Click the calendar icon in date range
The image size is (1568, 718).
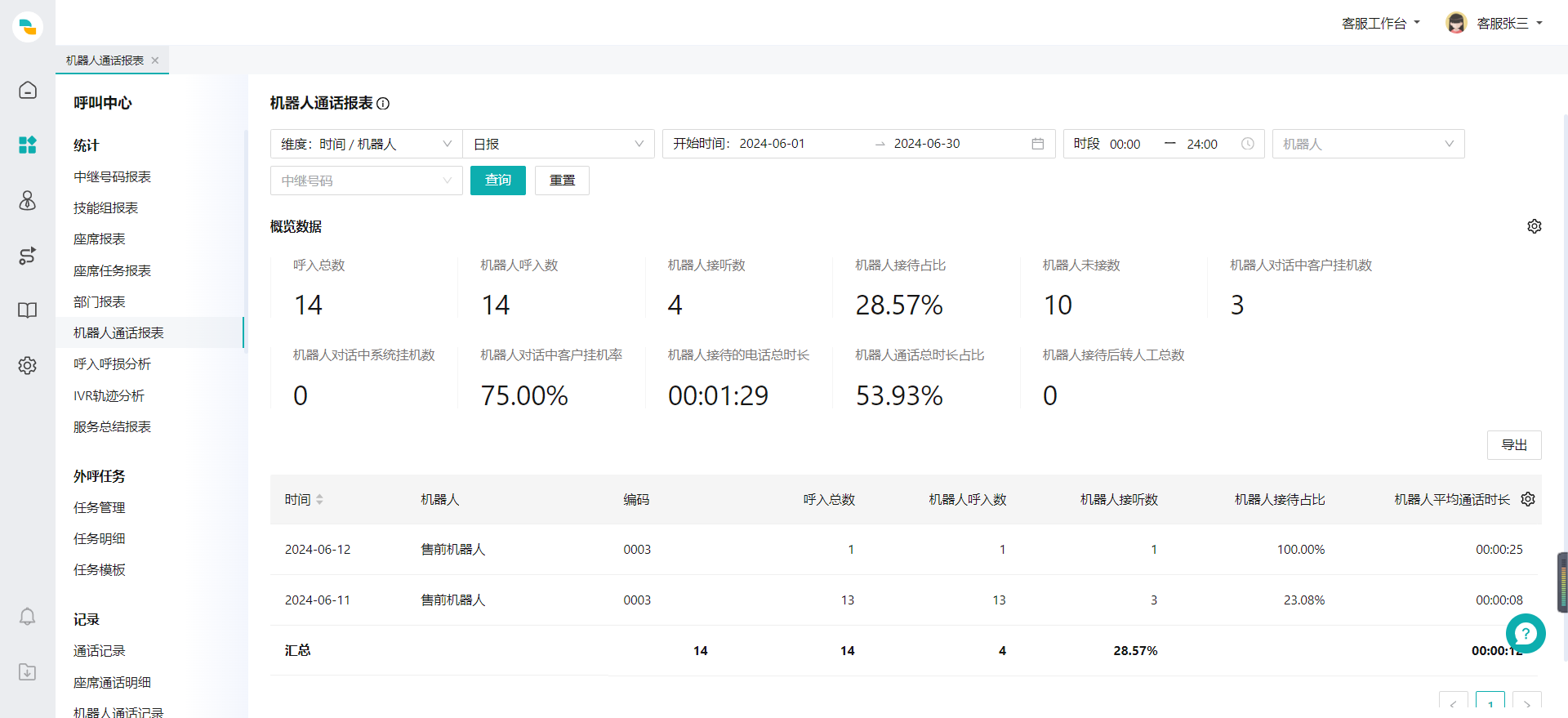point(1038,144)
